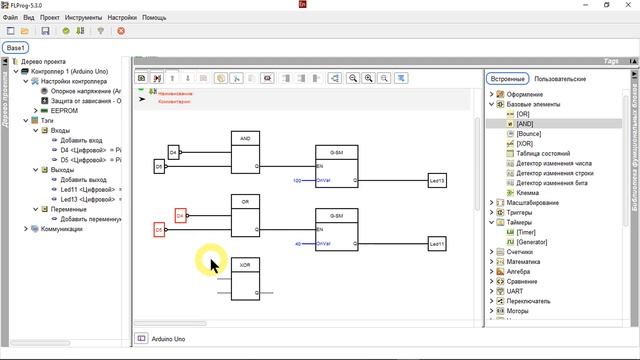Viewport: 640px width, 360px height.
Task: Expand the Оформление library group
Action: [491, 94]
